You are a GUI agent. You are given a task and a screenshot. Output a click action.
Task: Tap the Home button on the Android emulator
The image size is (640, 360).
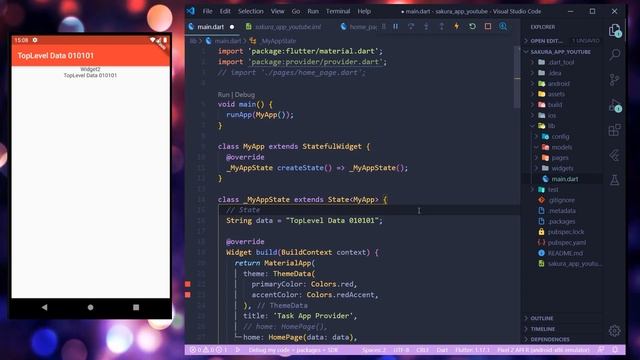(91, 307)
